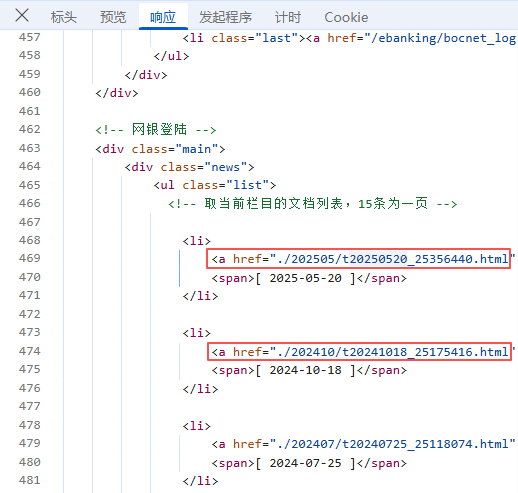Click line number 474 in the gutter
This screenshot has width=518, height=493.
click(x=30, y=351)
